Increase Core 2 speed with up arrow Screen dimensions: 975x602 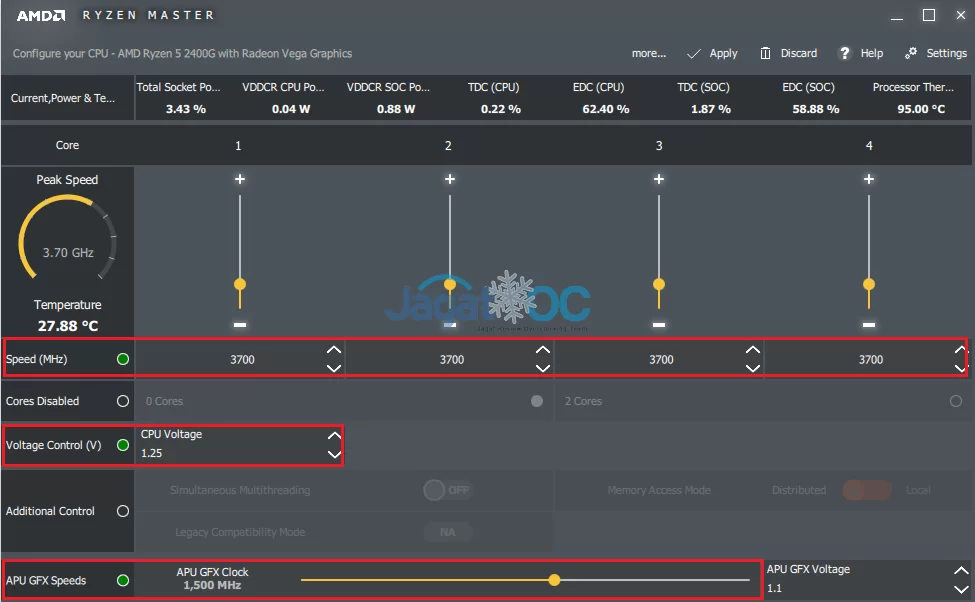click(x=543, y=350)
